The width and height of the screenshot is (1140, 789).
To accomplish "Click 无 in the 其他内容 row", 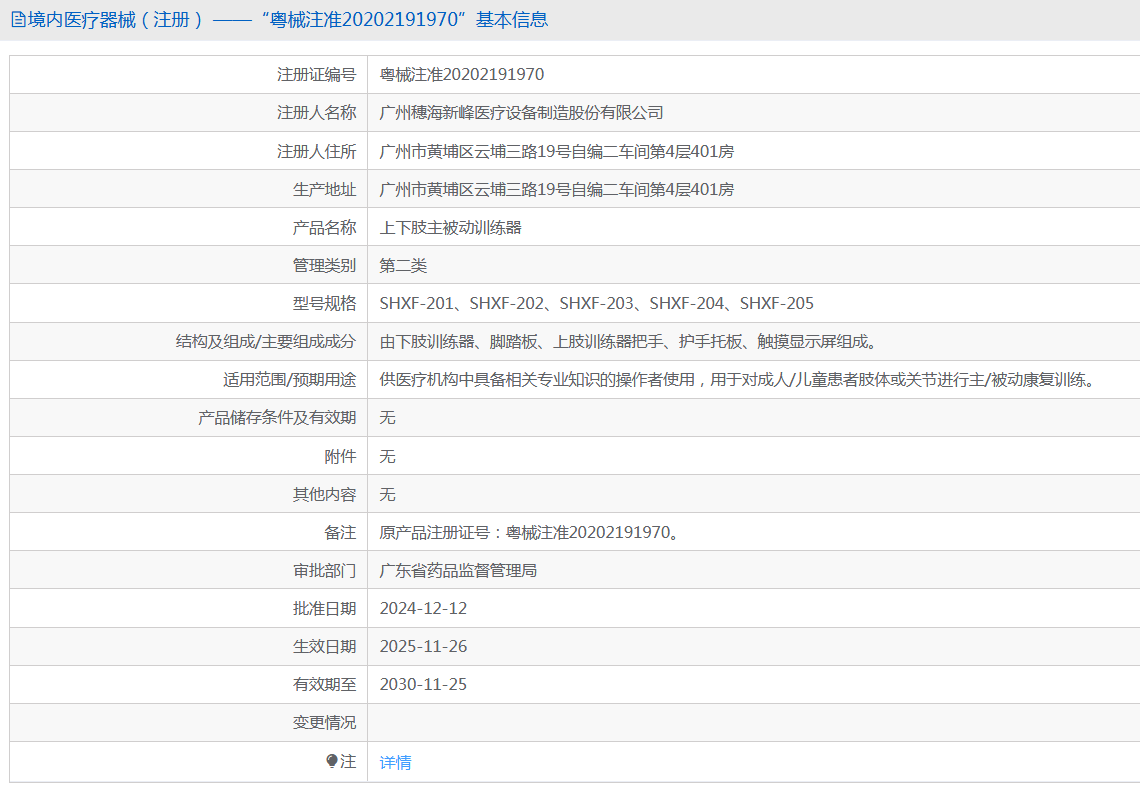I will pyautogui.click(x=388, y=494).
